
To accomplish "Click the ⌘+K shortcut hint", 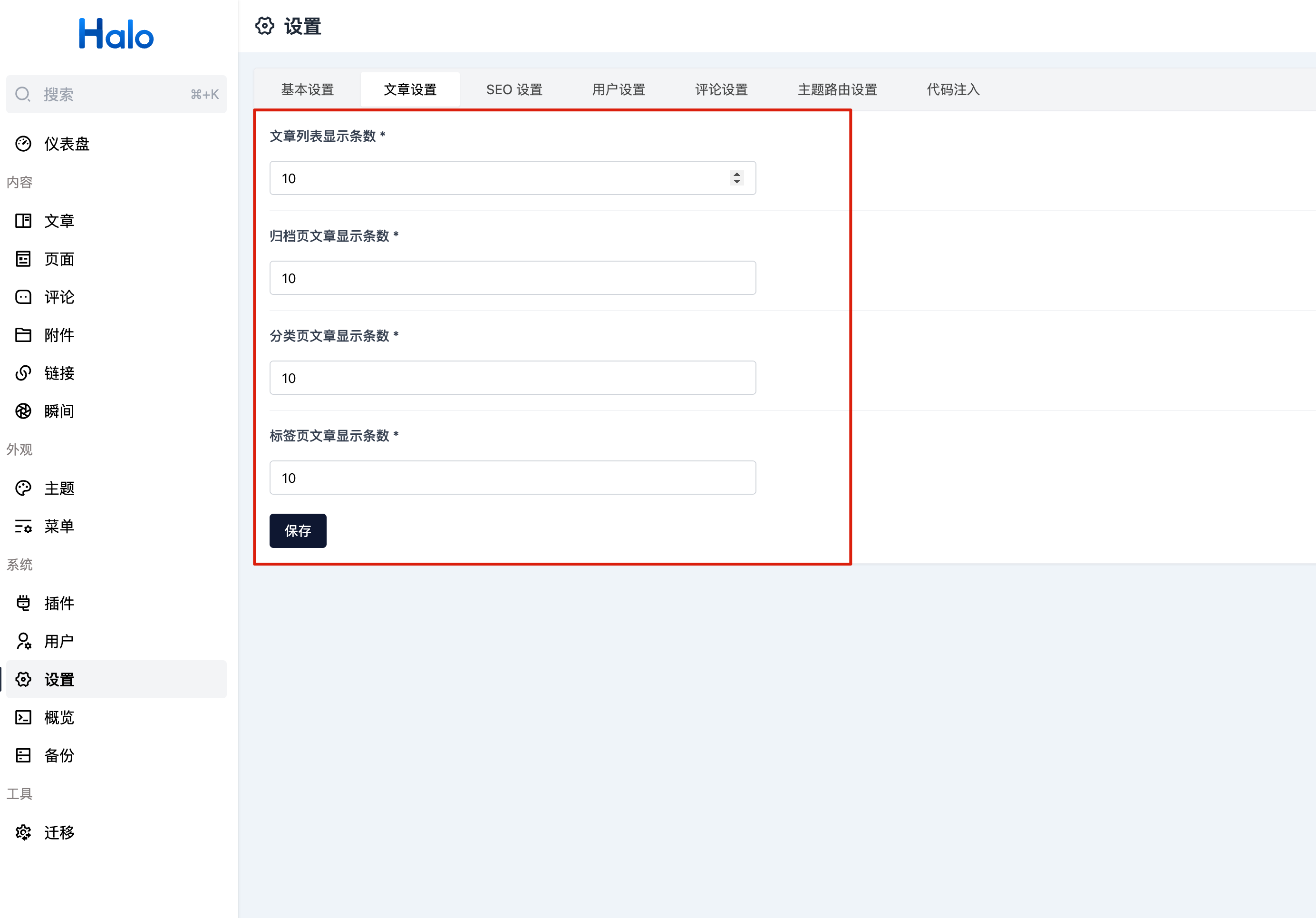I will [204, 95].
